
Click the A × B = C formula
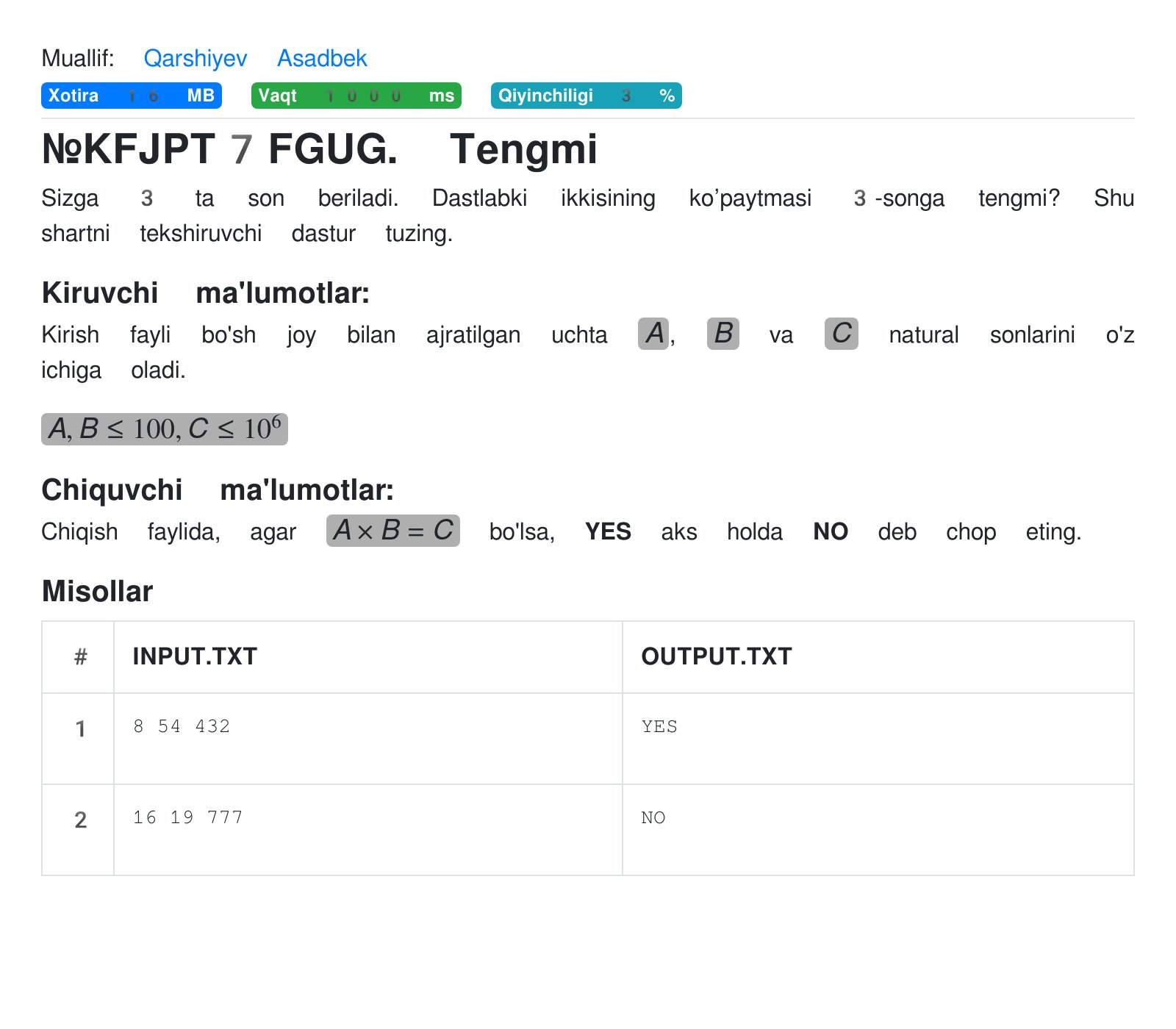tap(392, 531)
